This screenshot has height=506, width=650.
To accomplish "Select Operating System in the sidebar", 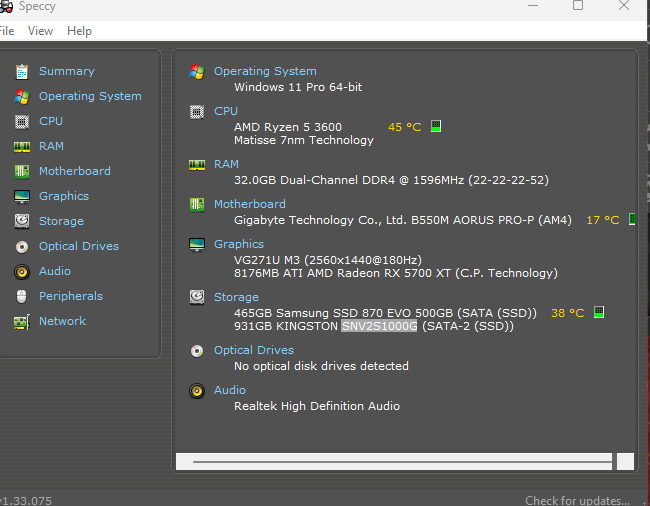I will pyautogui.click(x=90, y=96).
